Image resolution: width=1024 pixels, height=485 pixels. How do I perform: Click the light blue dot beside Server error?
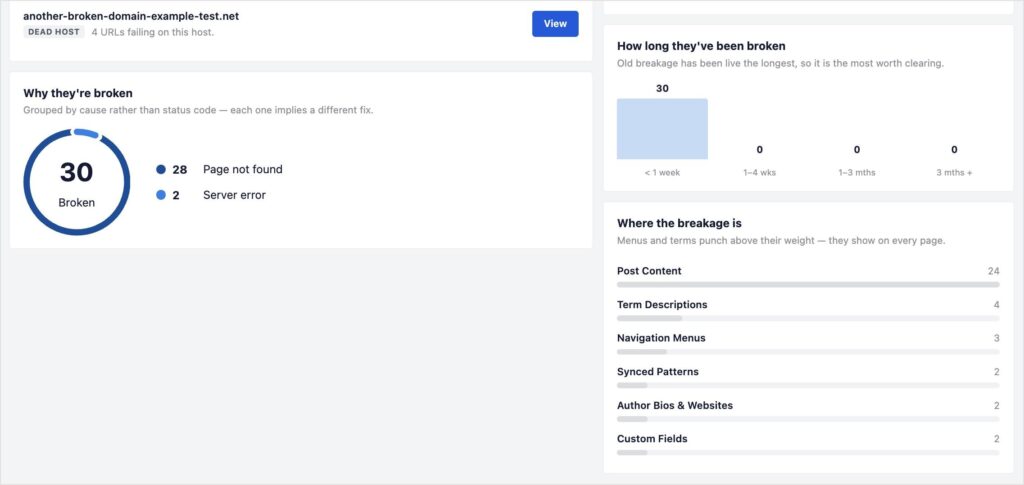(161, 195)
